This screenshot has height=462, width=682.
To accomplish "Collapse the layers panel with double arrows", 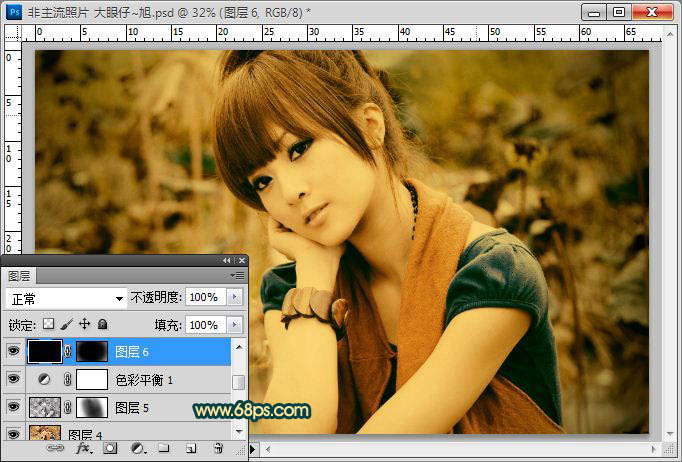I will (227, 260).
